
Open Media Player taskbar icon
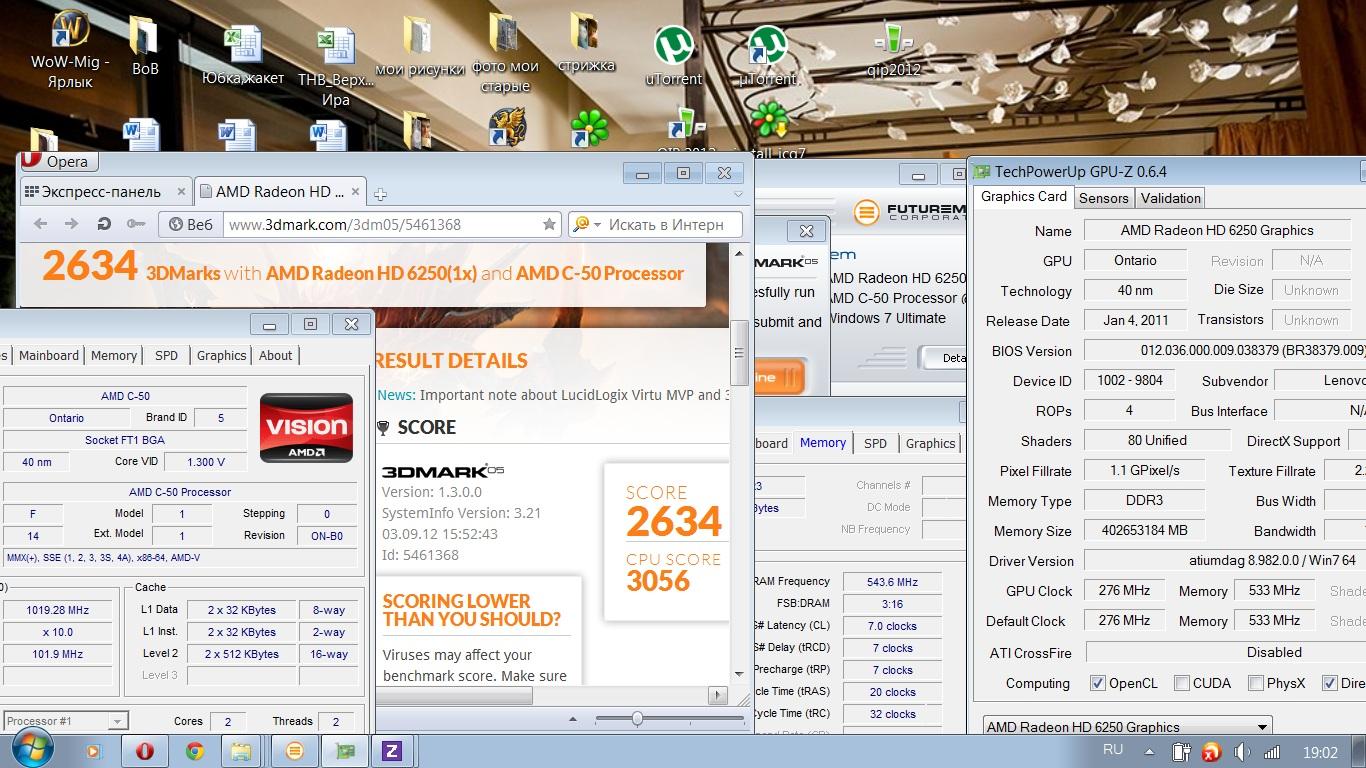click(94, 751)
